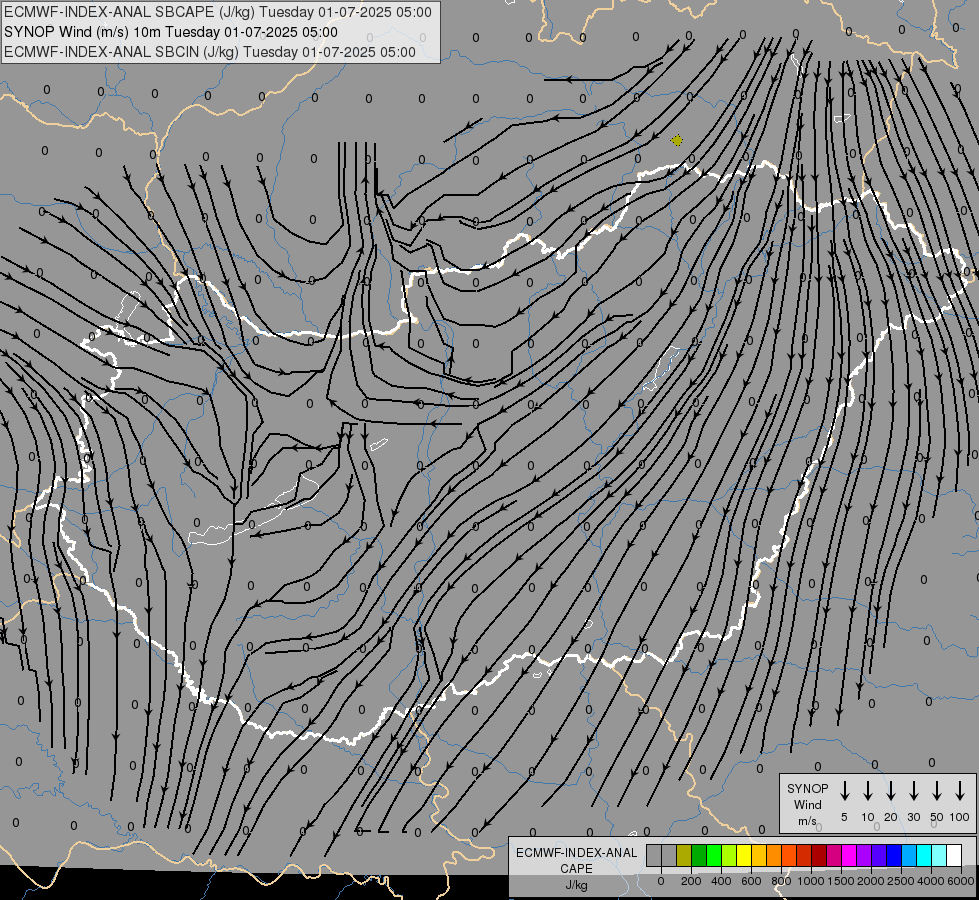The height and width of the screenshot is (900, 979).
Task: Click 'SYNOP' in wind legend box
Action: click(807, 788)
